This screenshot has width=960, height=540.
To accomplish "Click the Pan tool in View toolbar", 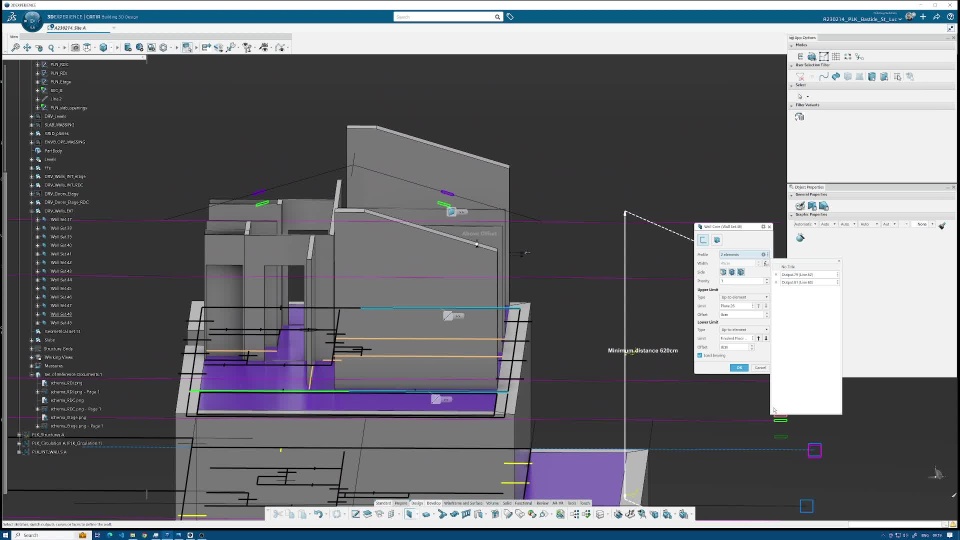I will point(27,47).
